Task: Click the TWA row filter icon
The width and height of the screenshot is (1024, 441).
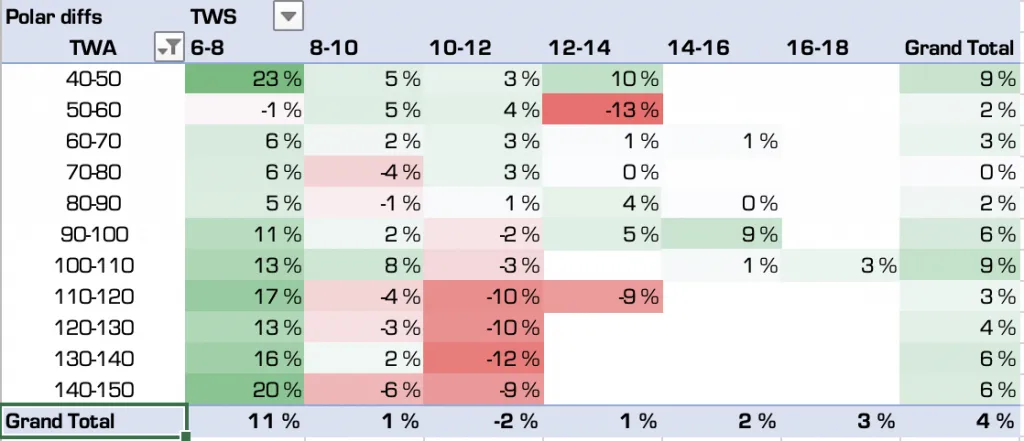Action: (x=170, y=47)
